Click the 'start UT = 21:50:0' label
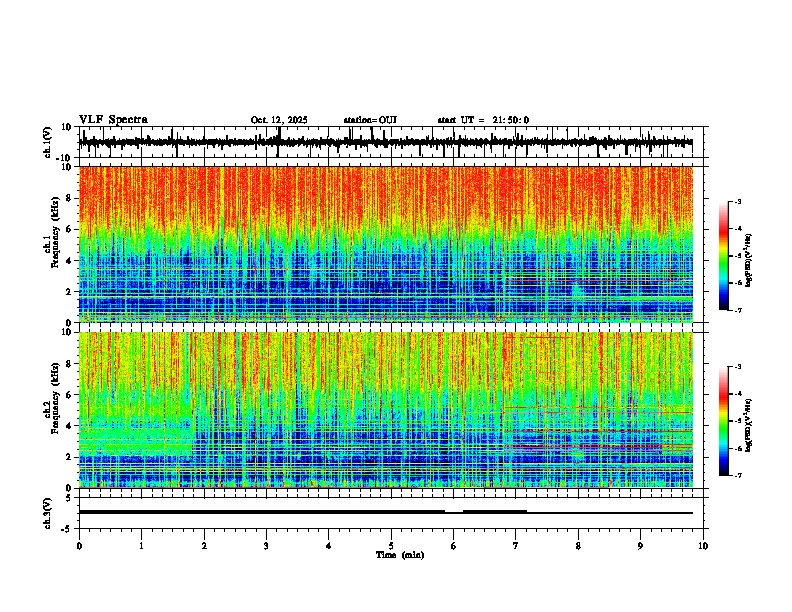The width and height of the screenshot is (792, 612). [483, 120]
